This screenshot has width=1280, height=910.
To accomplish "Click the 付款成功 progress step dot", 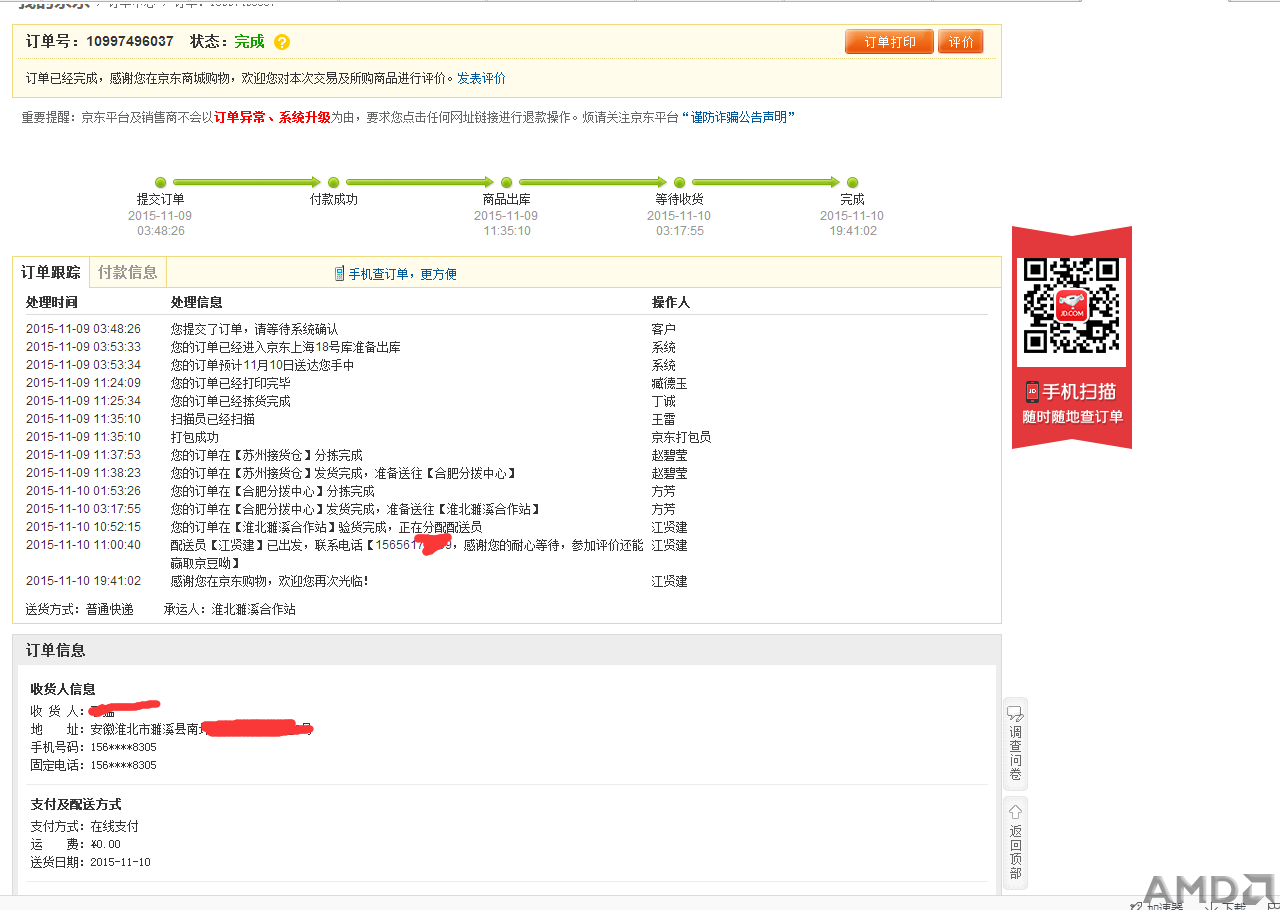I will click(334, 182).
